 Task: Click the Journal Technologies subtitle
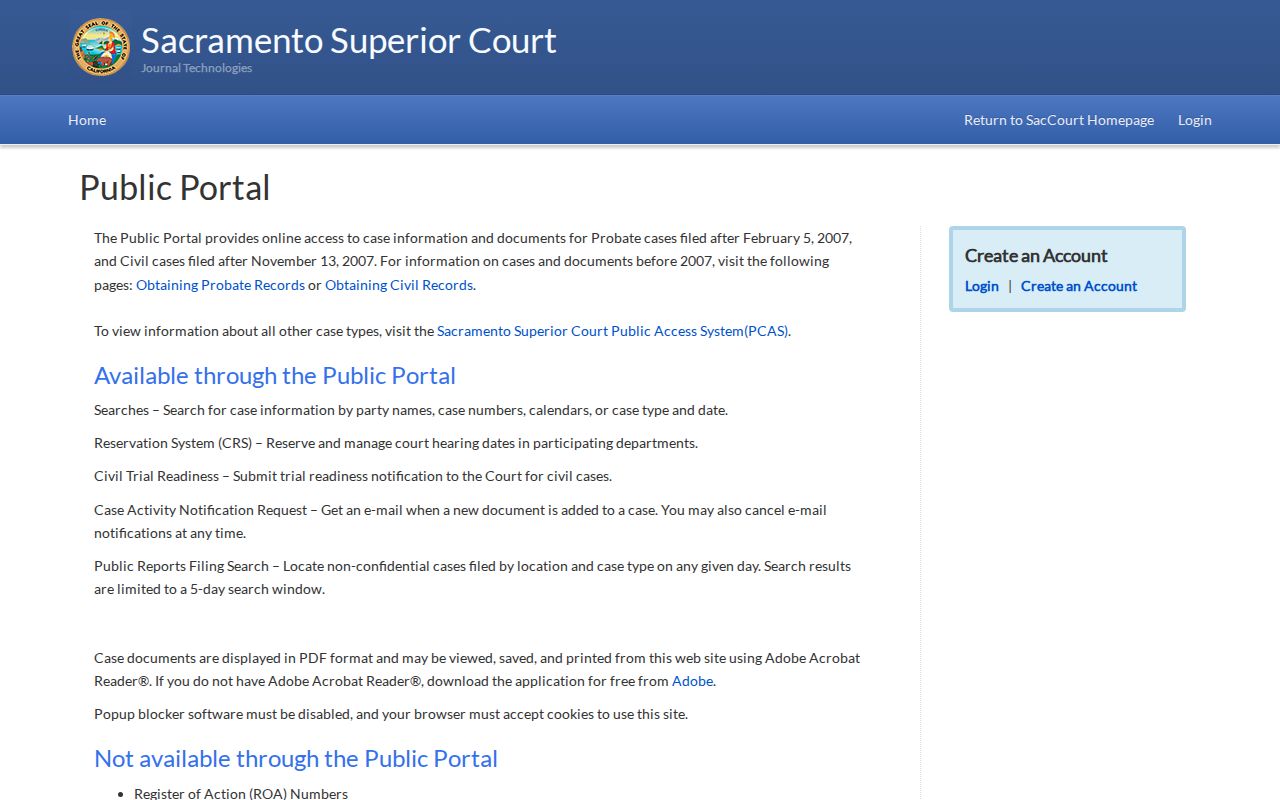196,68
